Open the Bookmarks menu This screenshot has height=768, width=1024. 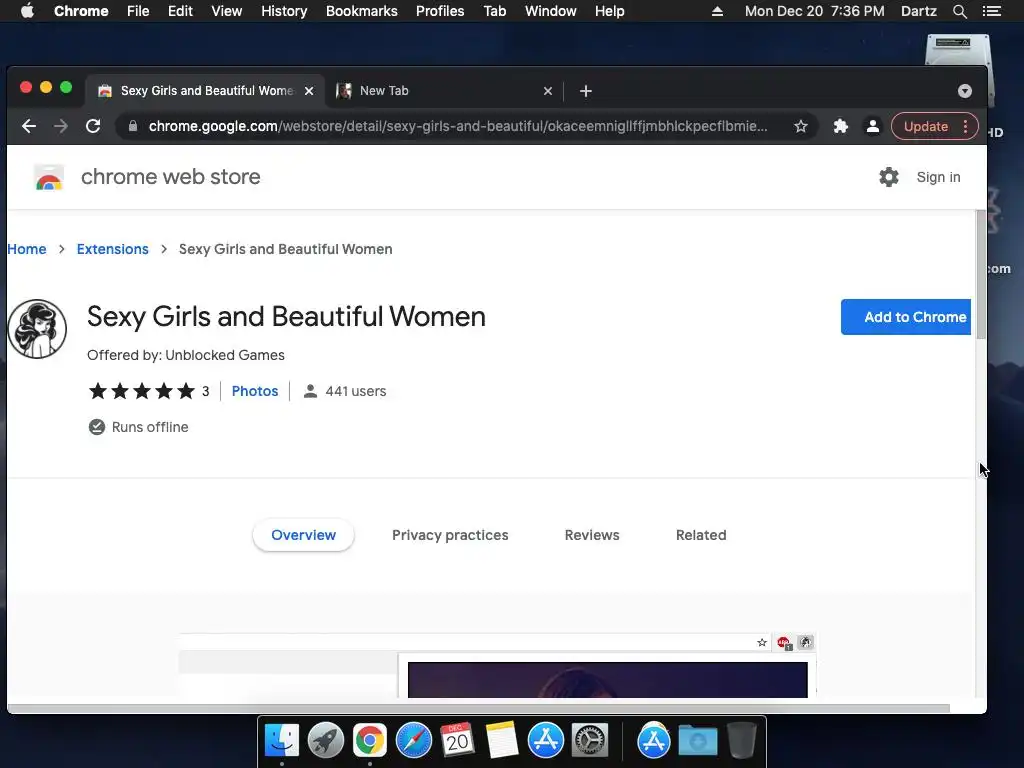click(362, 11)
